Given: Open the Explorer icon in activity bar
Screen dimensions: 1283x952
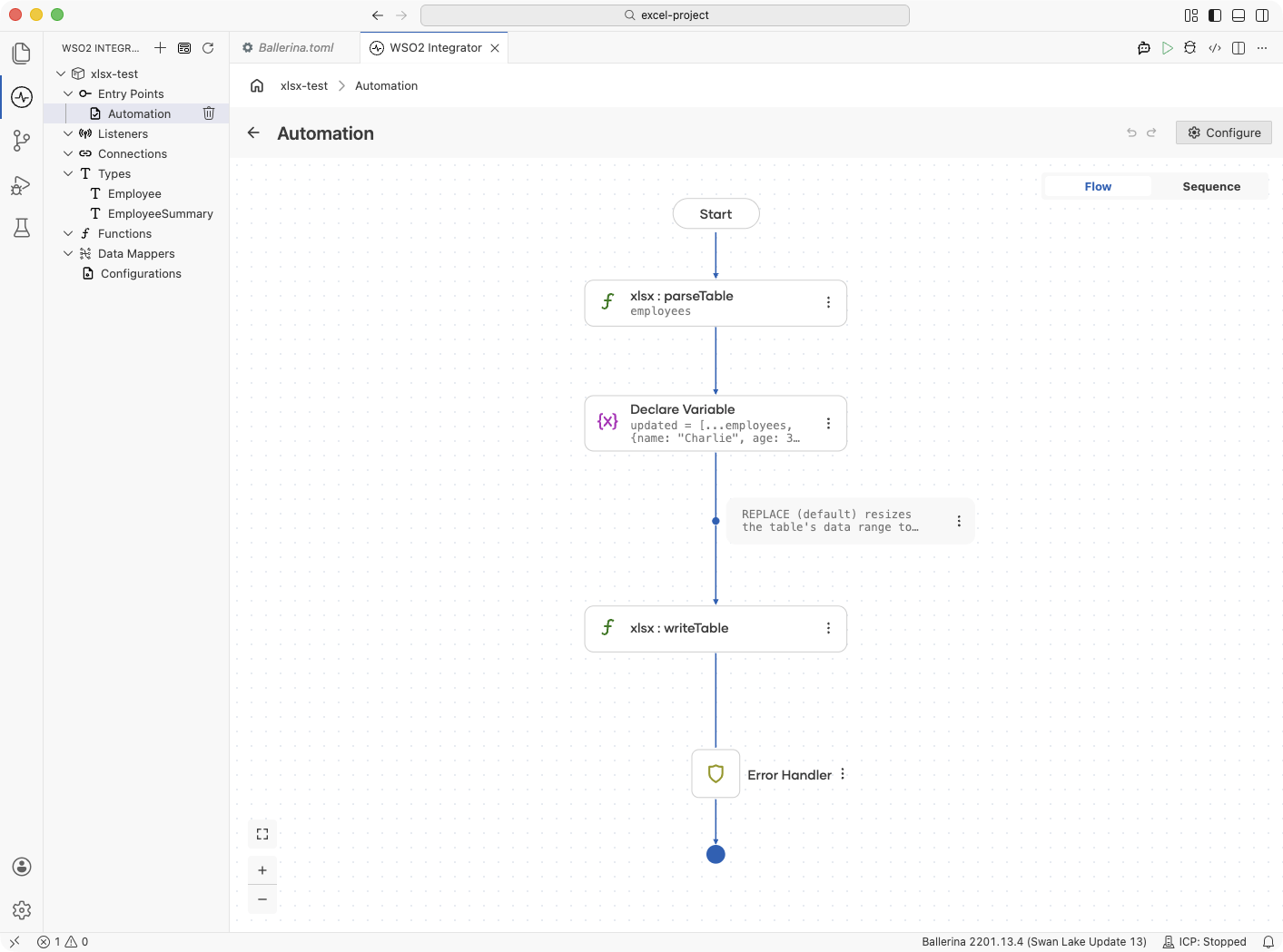Looking at the screenshot, I should click(x=22, y=54).
